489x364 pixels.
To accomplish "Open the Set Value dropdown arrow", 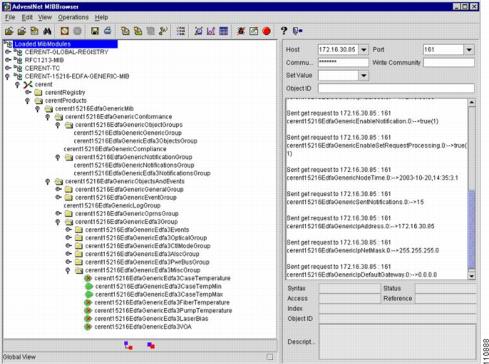I will [x=364, y=75].
